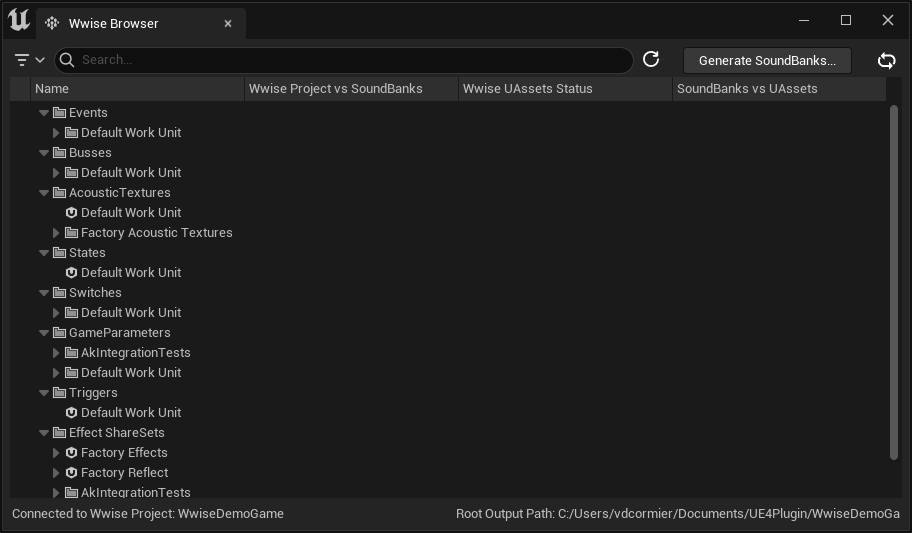Click the Generate SoundBanks button
This screenshot has width=912, height=533.
[x=767, y=60]
